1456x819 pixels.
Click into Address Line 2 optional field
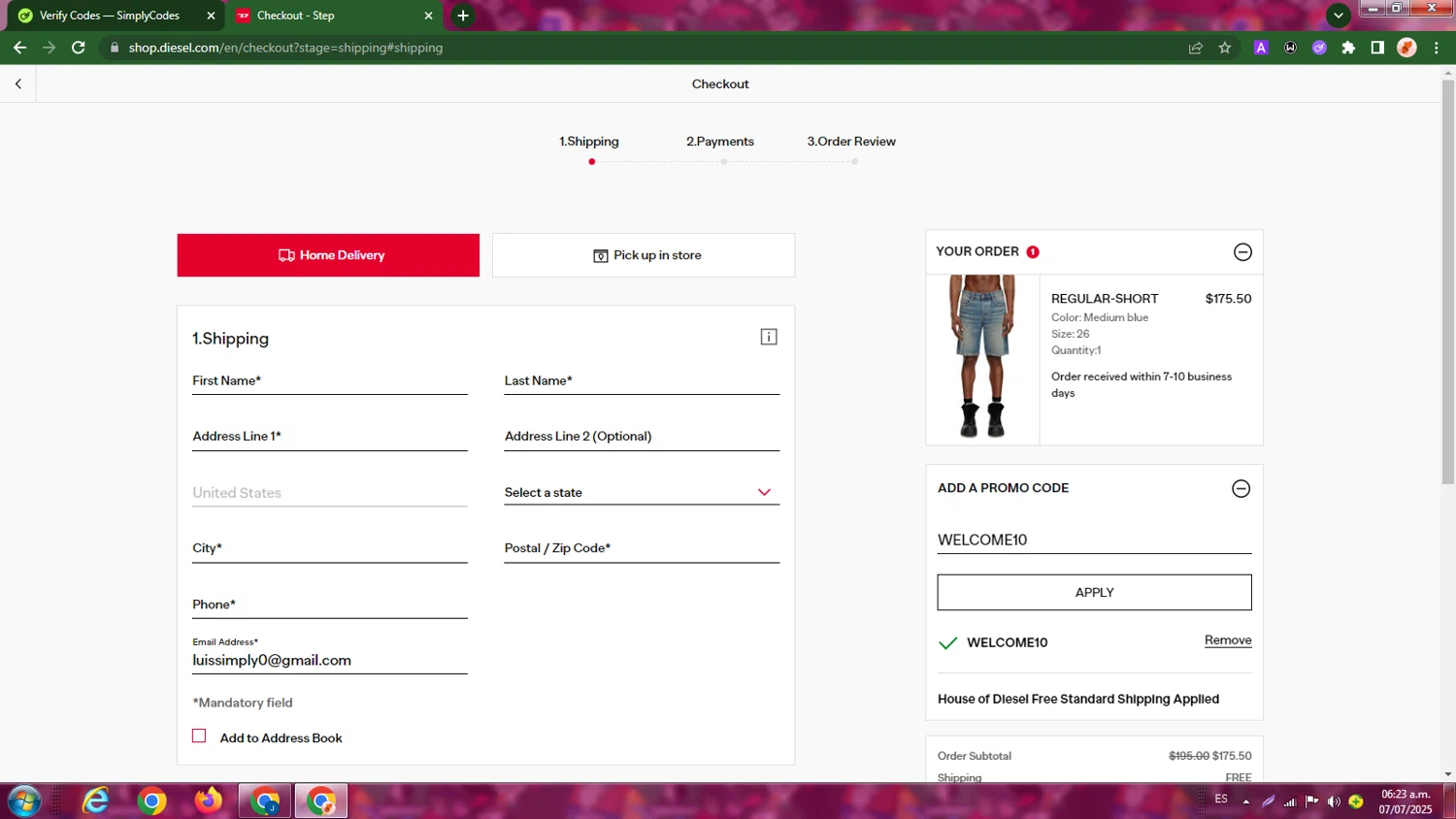pyautogui.click(x=642, y=437)
